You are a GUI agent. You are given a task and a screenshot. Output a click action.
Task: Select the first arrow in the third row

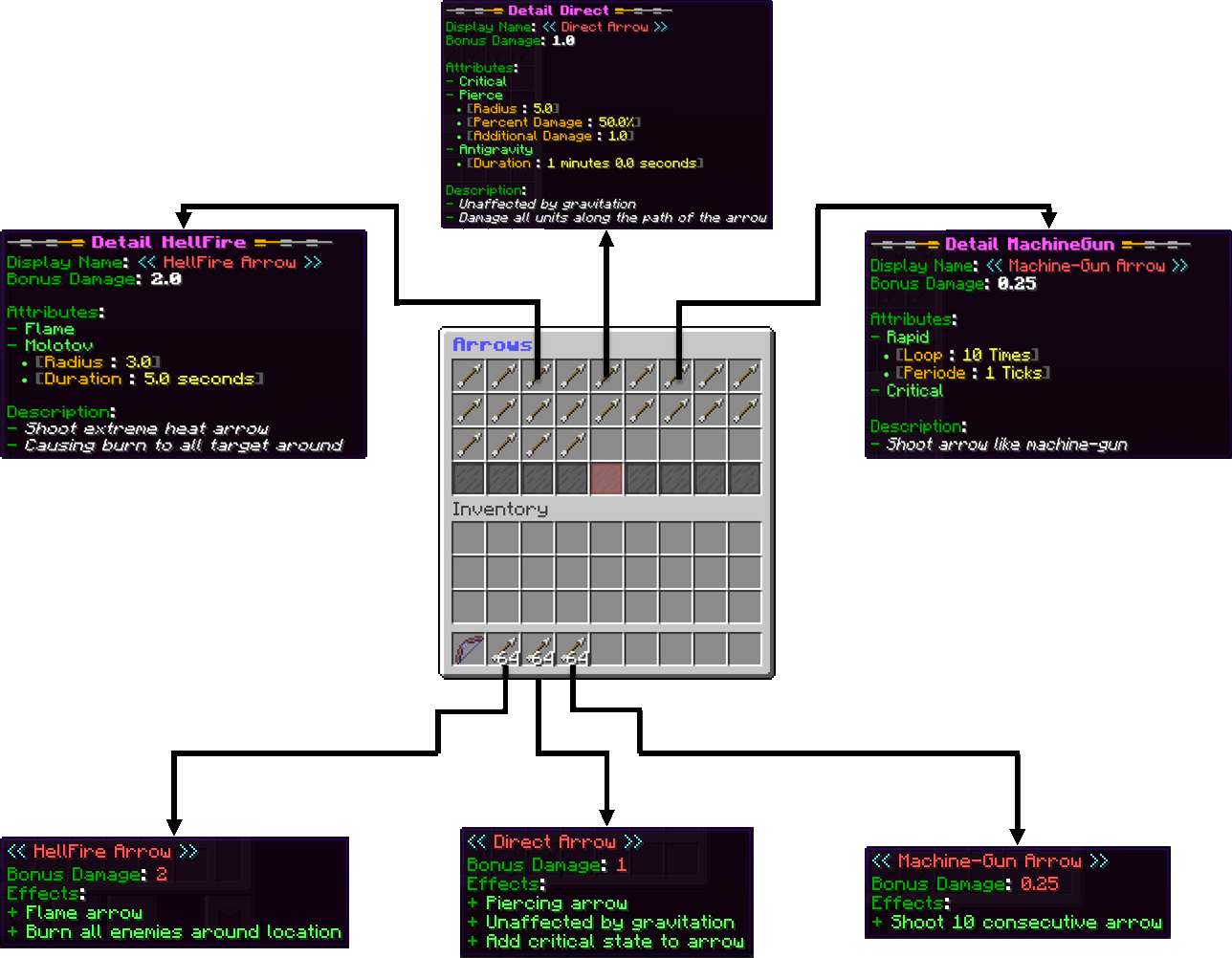pyautogui.click(x=469, y=445)
